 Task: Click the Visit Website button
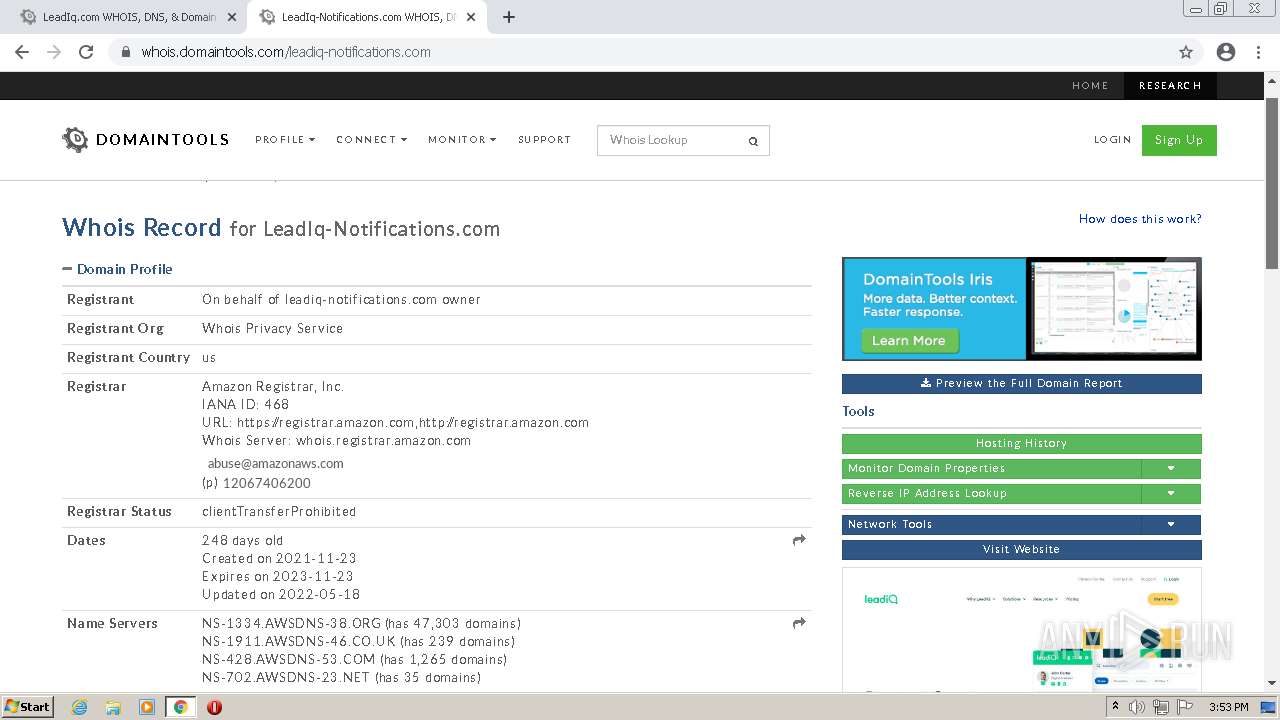1021,550
